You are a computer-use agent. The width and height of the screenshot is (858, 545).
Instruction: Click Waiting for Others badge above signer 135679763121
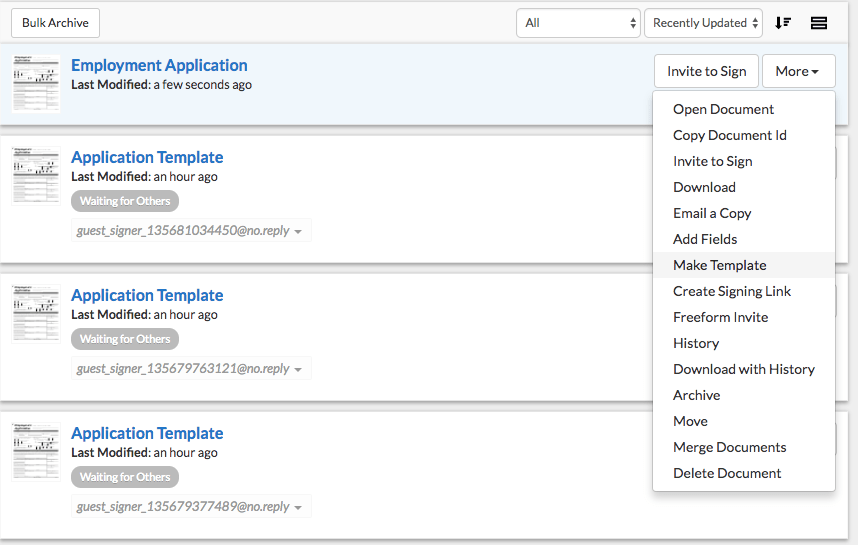coord(125,339)
